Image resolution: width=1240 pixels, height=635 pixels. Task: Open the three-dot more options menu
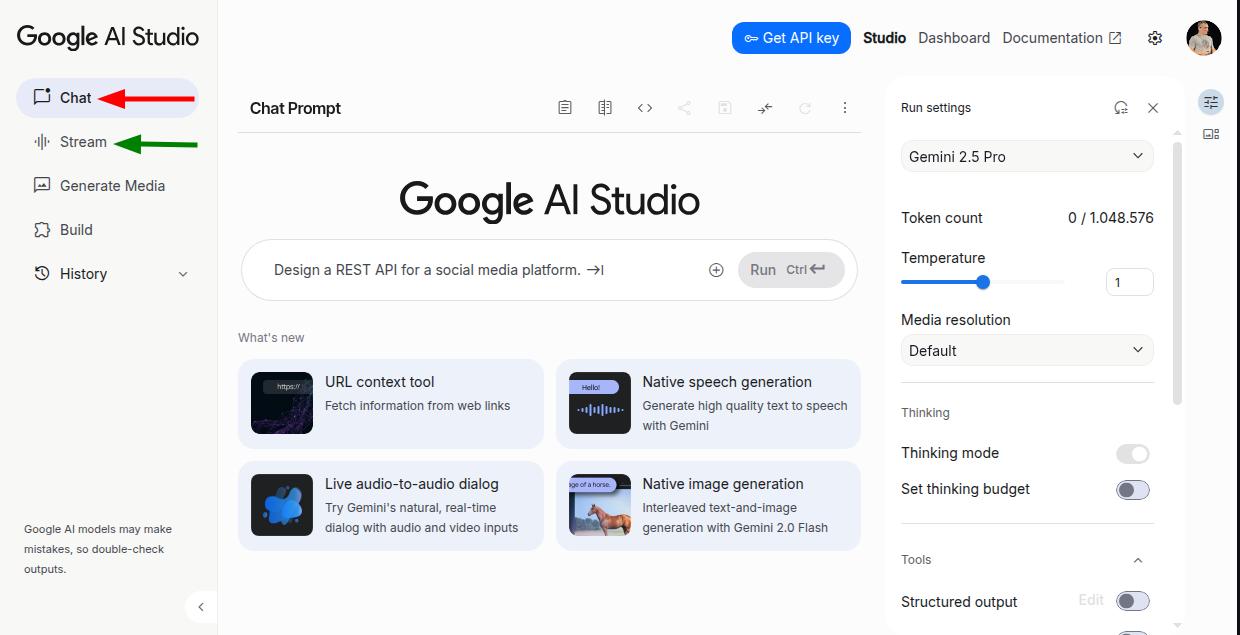click(845, 108)
